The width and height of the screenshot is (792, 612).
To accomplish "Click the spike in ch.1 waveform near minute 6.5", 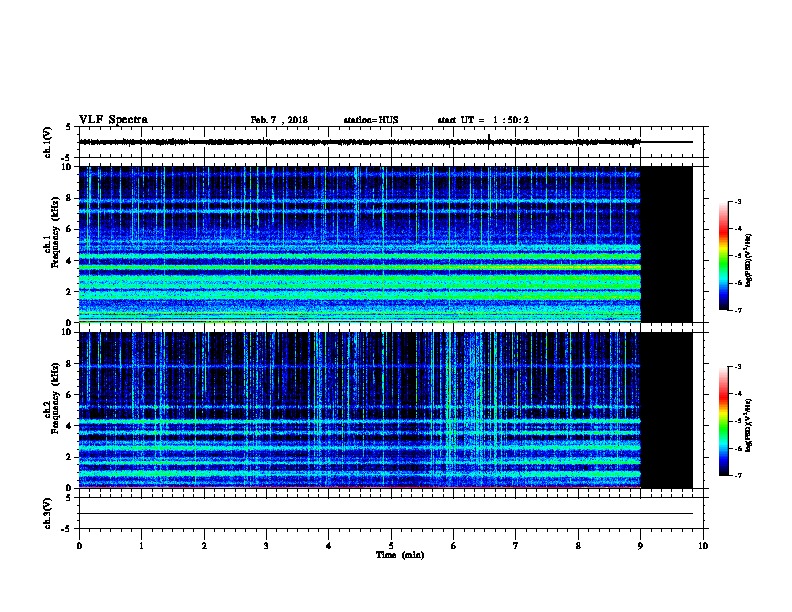I will click(x=489, y=141).
